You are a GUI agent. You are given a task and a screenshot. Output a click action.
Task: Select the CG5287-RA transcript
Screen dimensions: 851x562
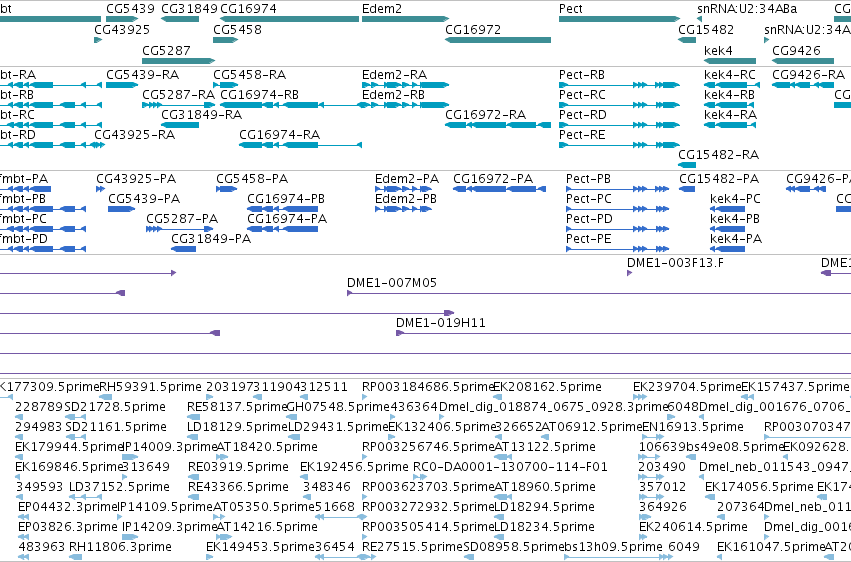coord(179,105)
